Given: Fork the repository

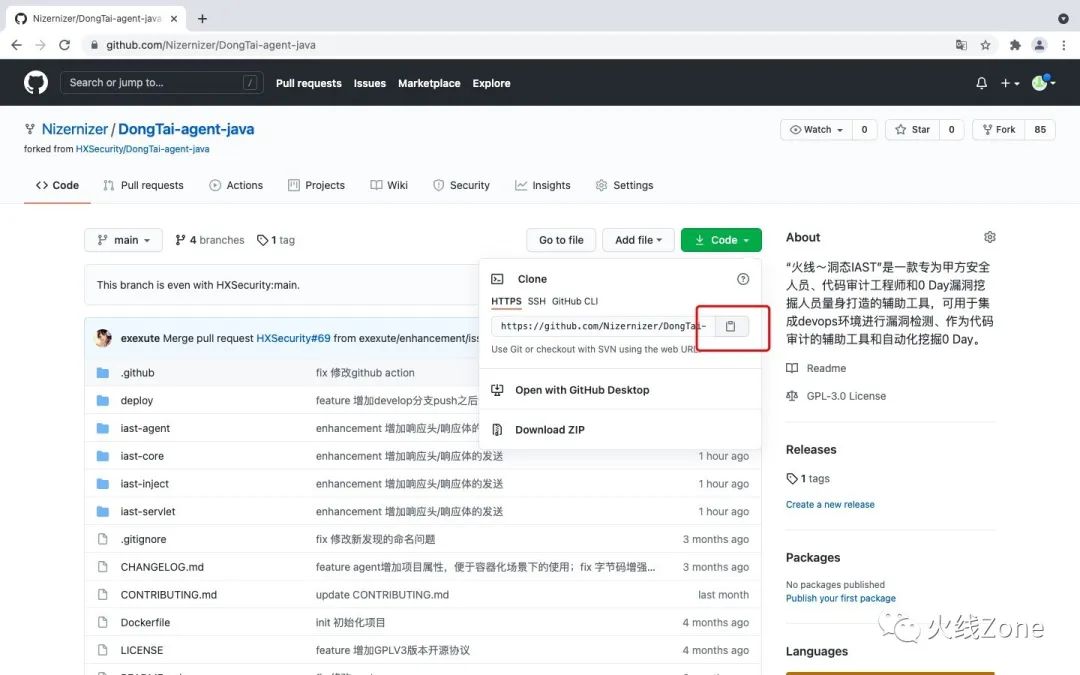Looking at the screenshot, I should [x=999, y=129].
